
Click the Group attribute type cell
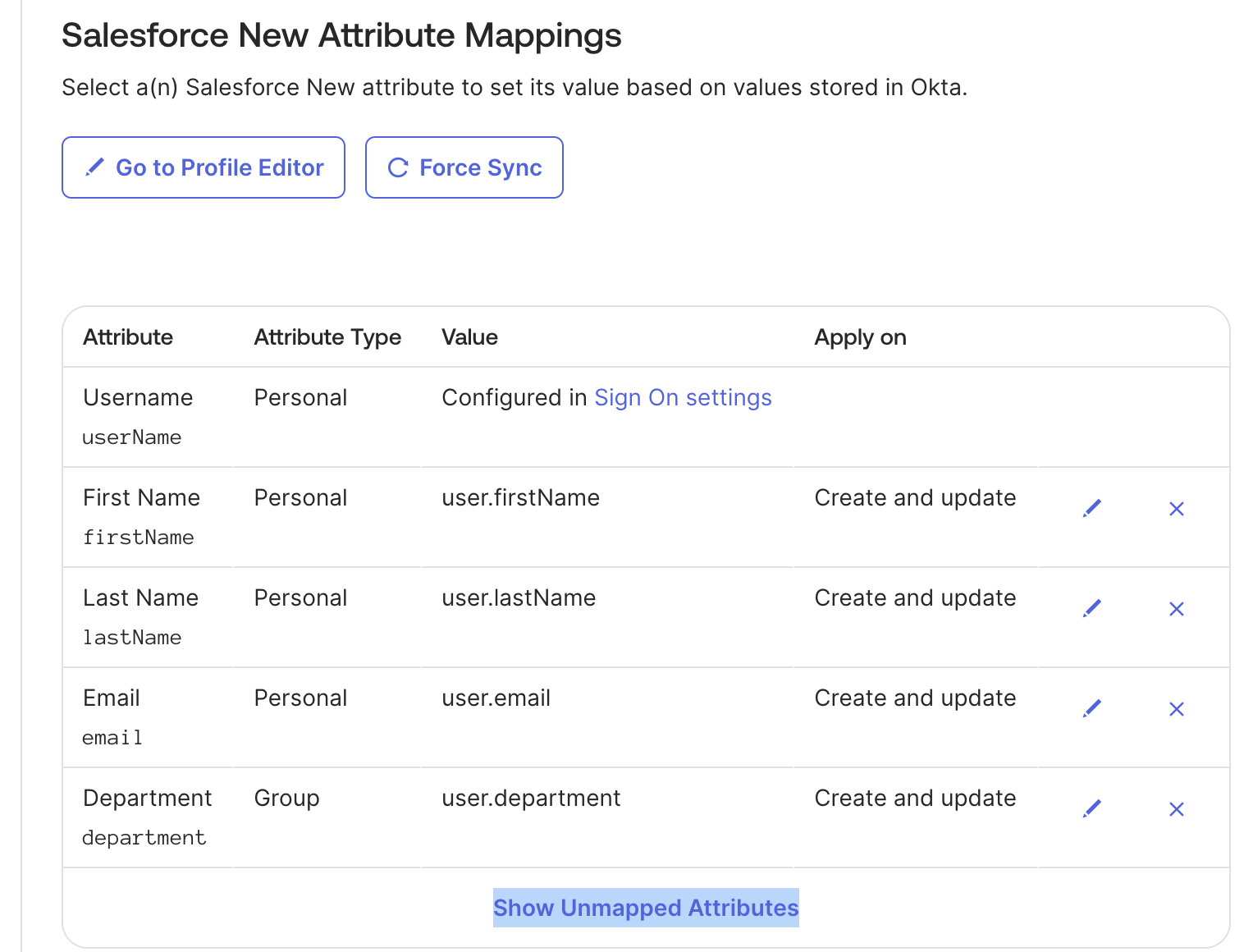pos(286,799)
